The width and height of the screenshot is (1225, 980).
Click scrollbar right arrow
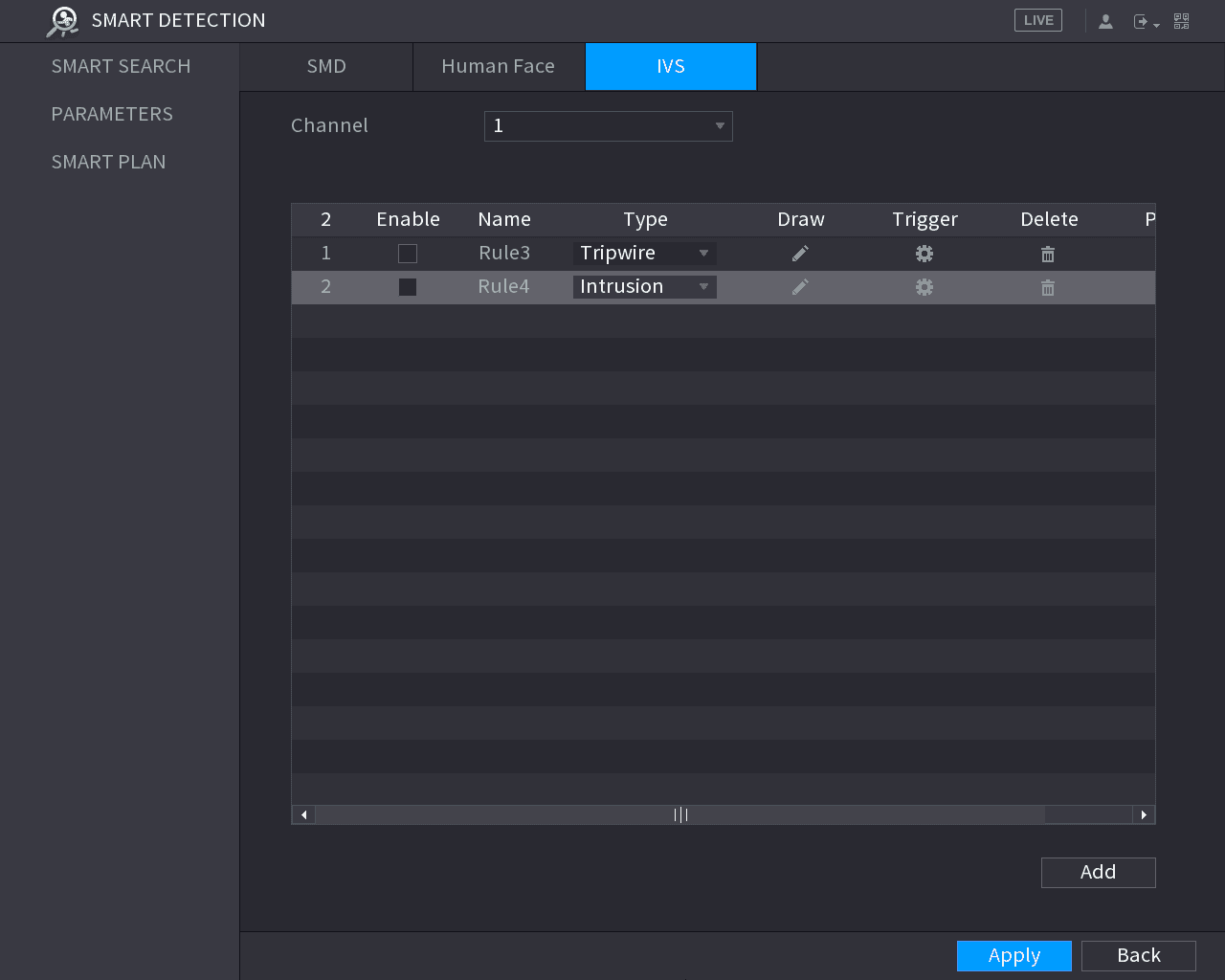pos(1144,814)
